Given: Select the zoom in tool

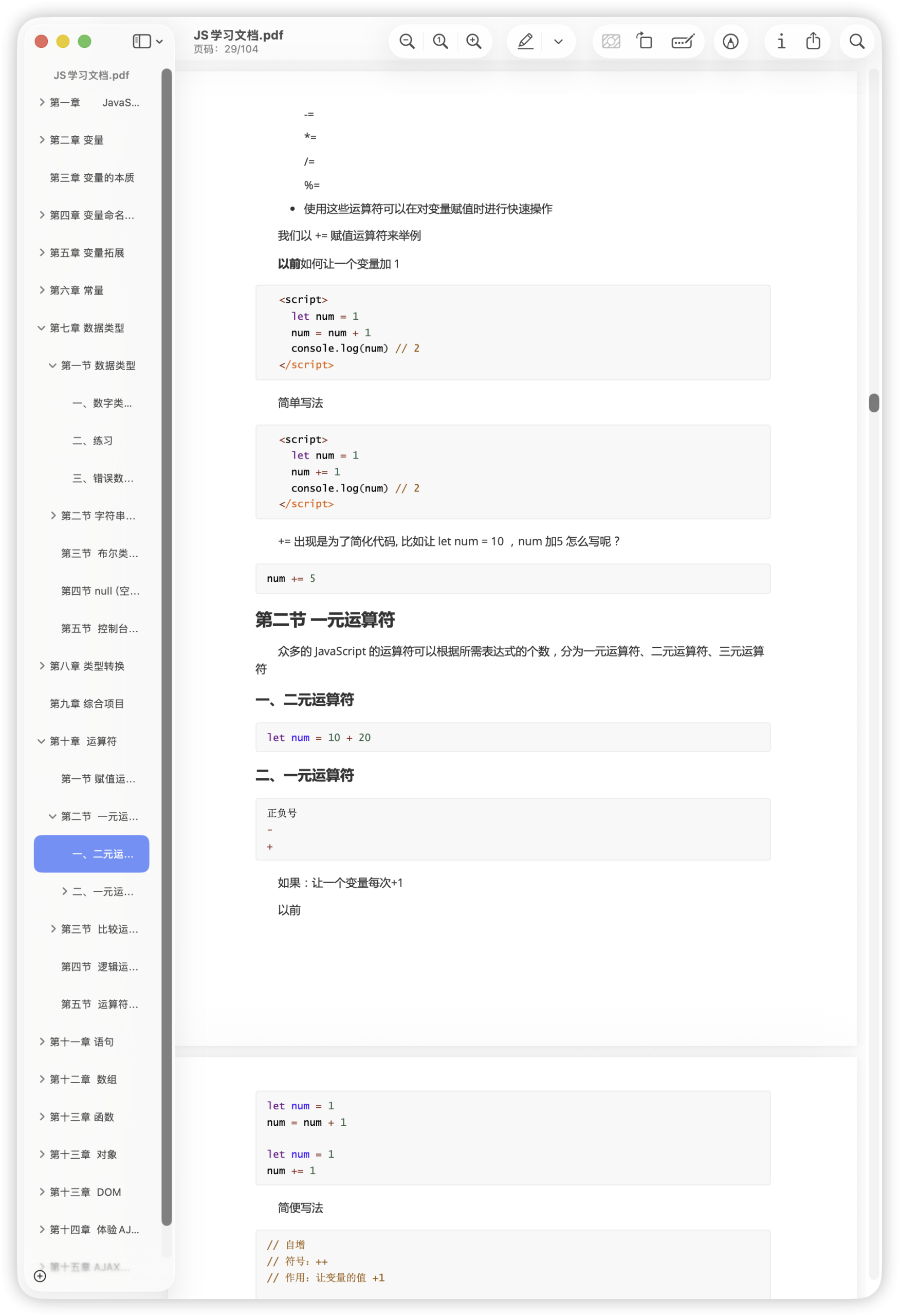Looking at the screenshot, I should tap(474, 41).
